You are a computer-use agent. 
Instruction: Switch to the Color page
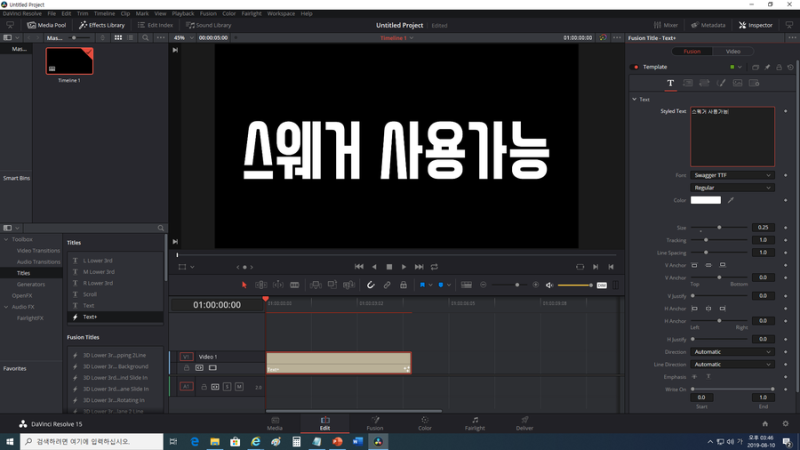click(424, 423)
